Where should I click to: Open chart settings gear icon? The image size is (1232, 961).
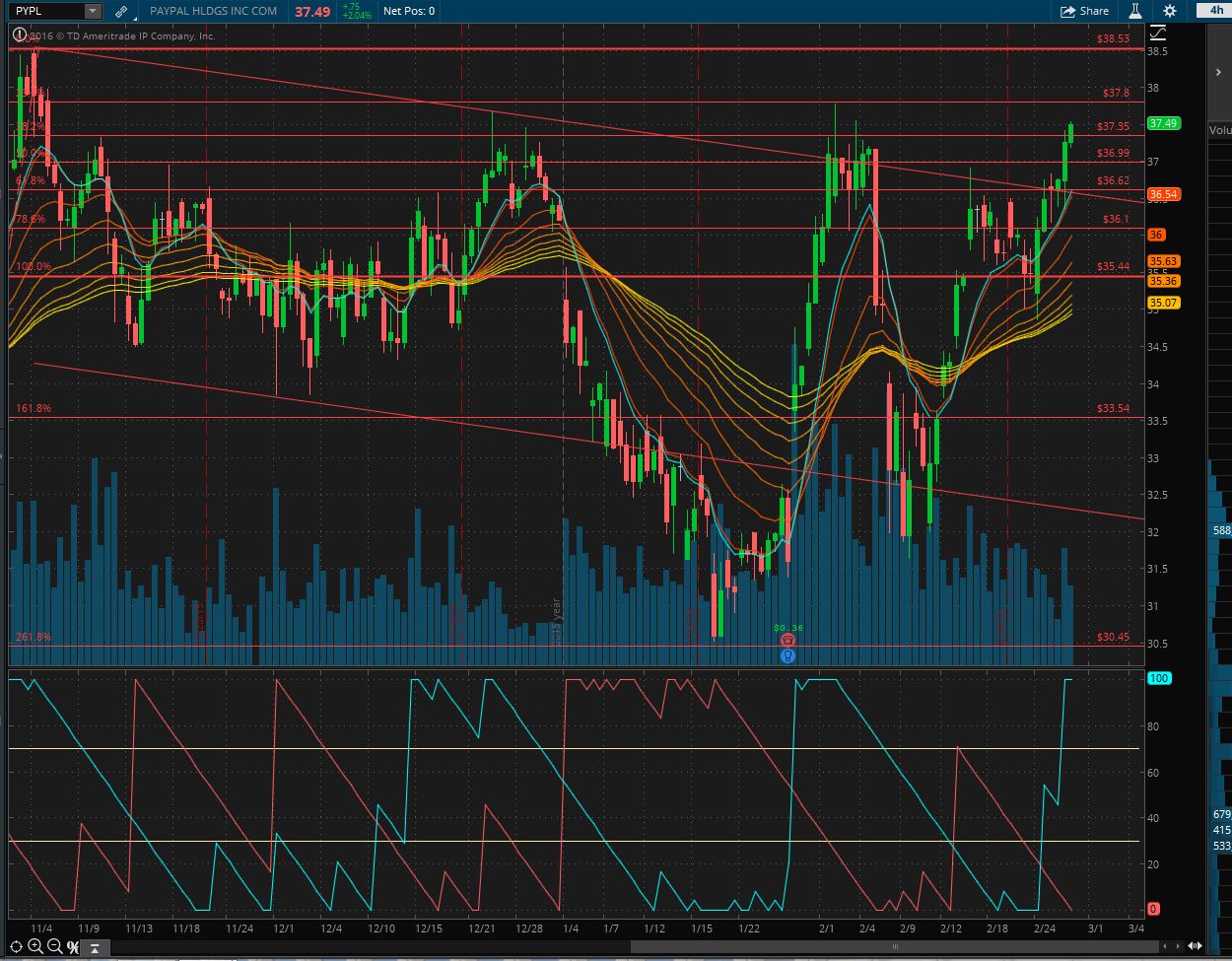pos(1169,11)
